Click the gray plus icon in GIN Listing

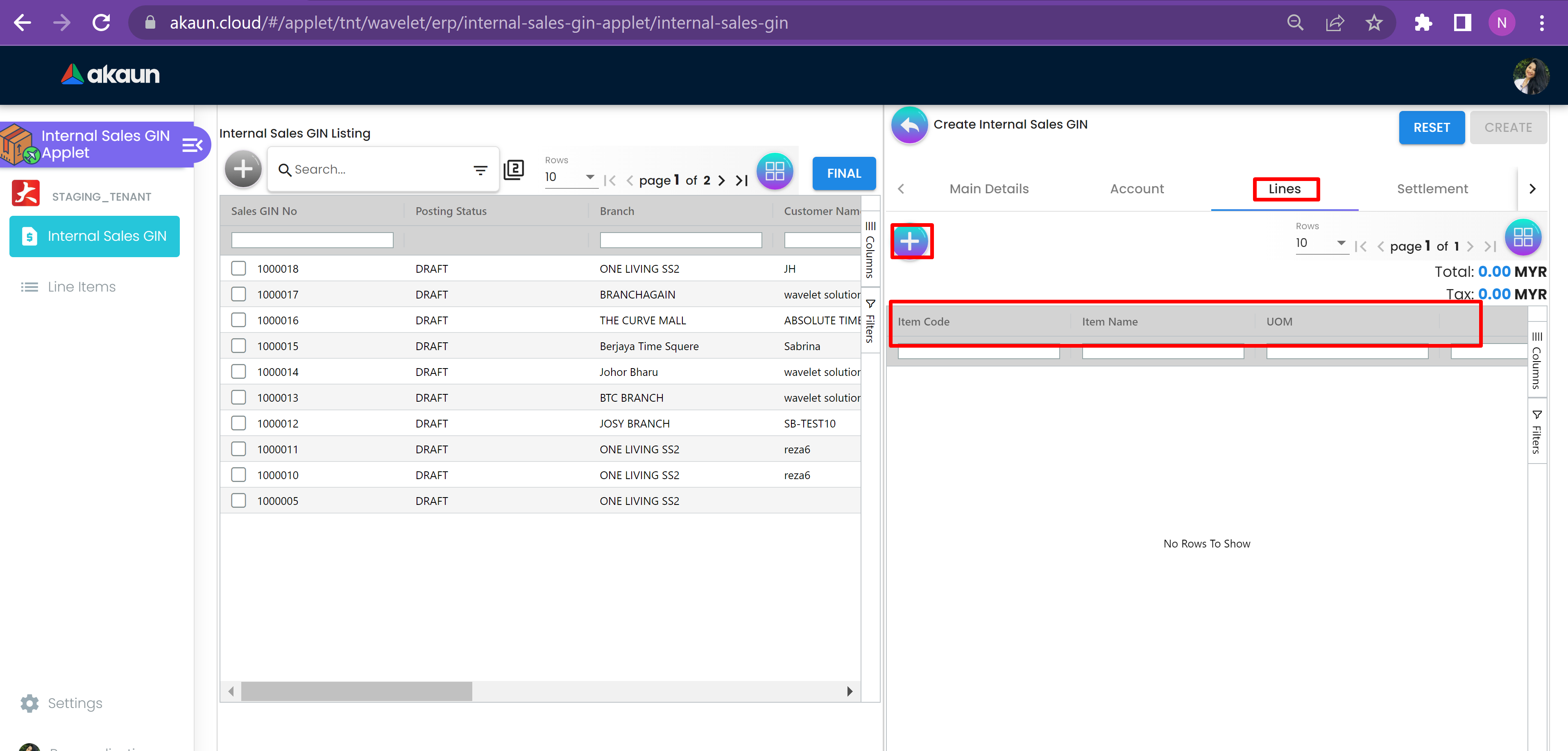pos(243,169)
